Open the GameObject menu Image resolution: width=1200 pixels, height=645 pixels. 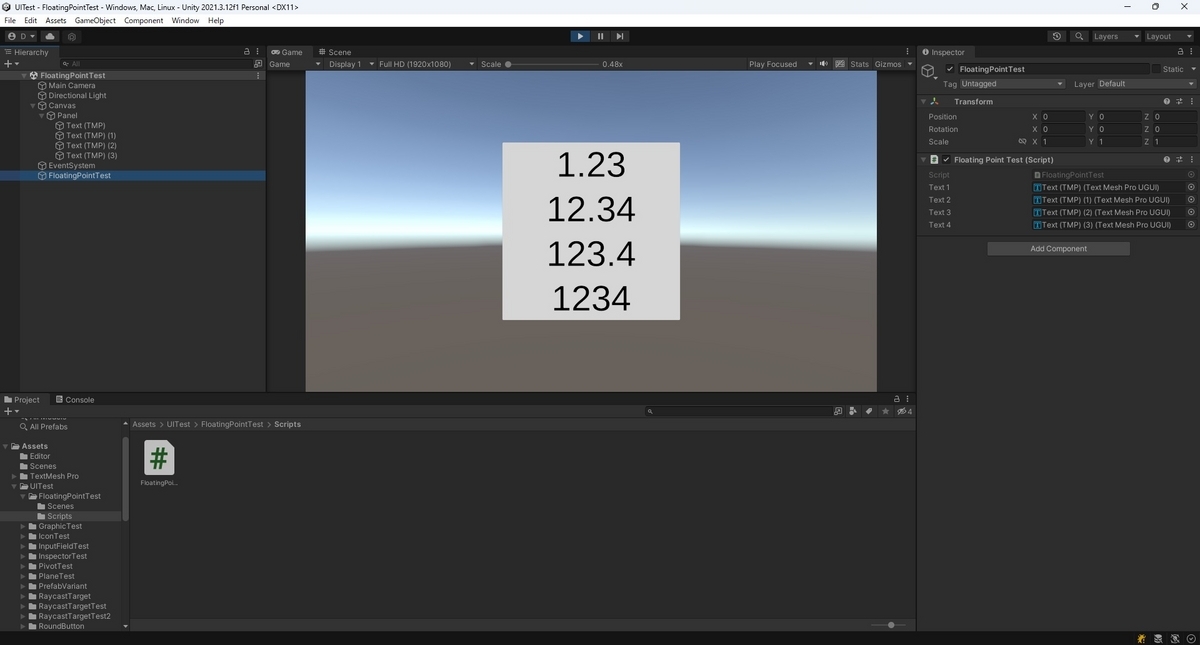[95, 20]
